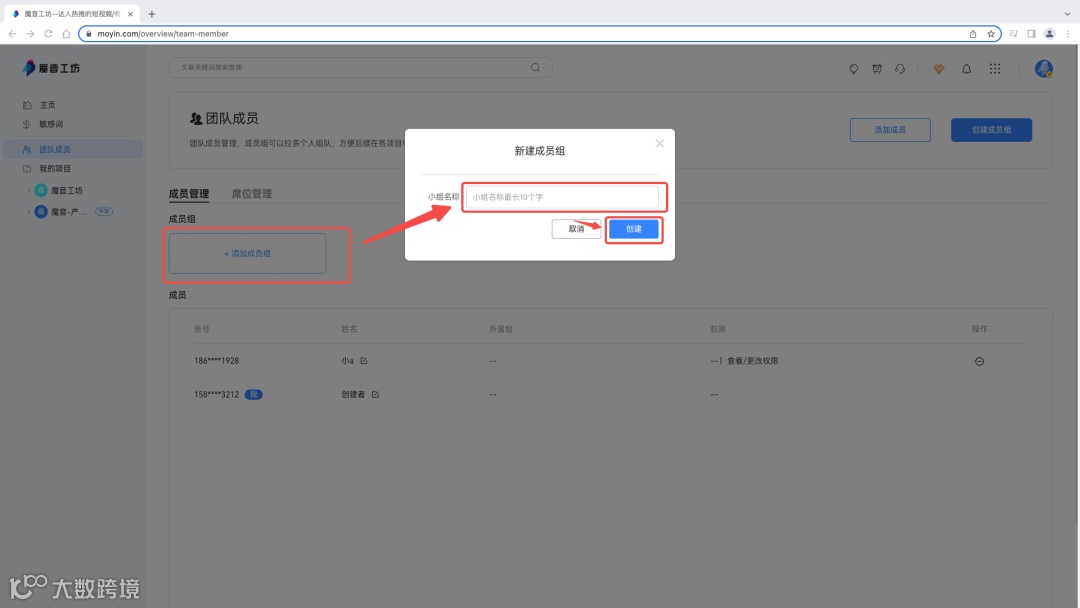Image resolution: width=1080 pixels, height=608 pixels.
Task: Click the 魔音工坊 logo
Action: tap(52, 67)
